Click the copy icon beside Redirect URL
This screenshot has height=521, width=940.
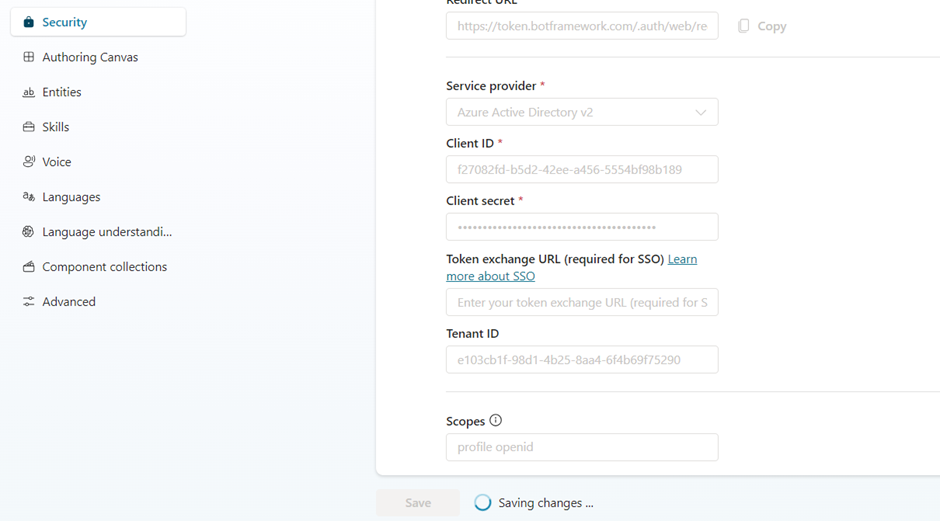(x=743, y=26)
